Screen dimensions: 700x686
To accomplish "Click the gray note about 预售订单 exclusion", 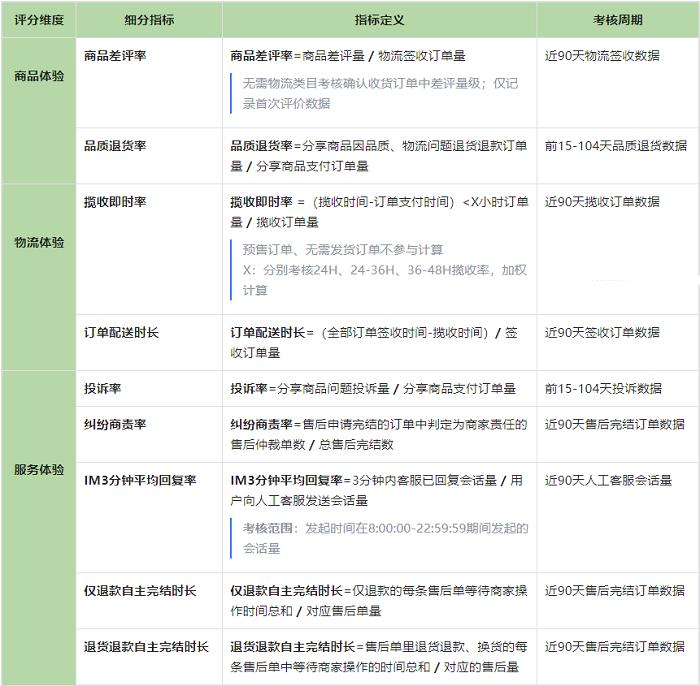I will click(343, 250).
